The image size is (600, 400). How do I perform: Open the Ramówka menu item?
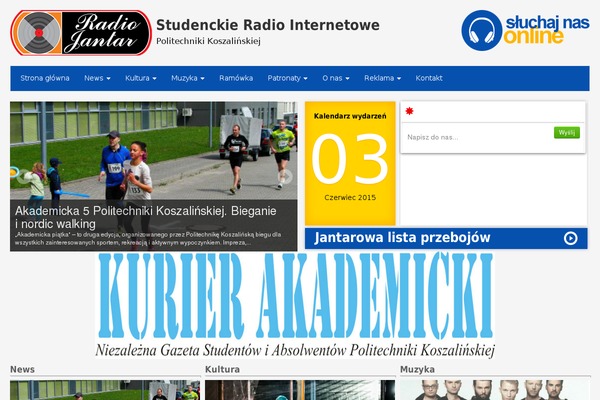point(236,78)
